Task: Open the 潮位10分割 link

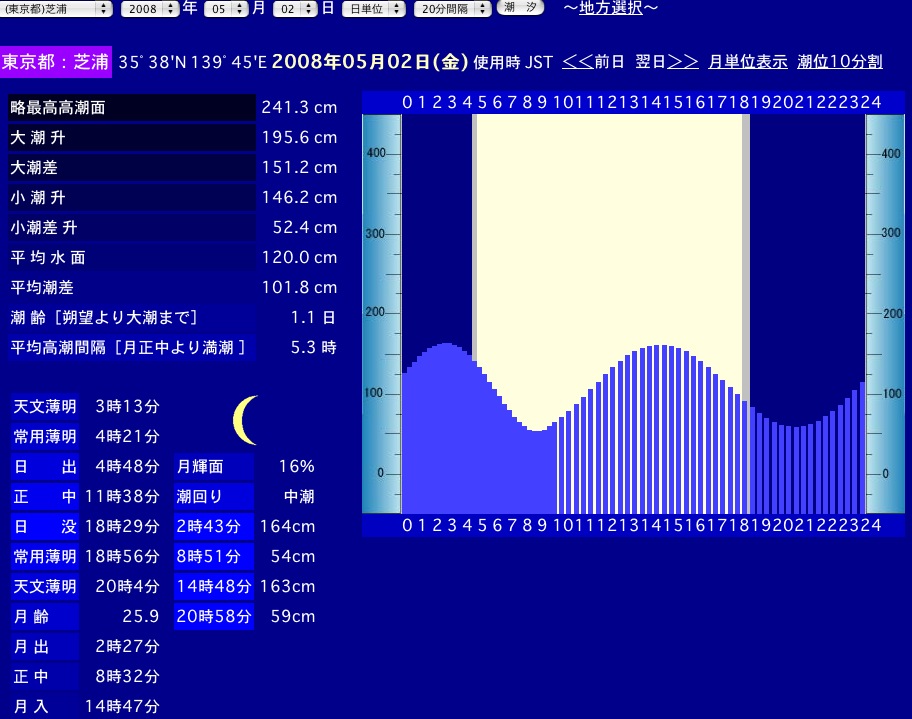Action: [x=840, y=62]
